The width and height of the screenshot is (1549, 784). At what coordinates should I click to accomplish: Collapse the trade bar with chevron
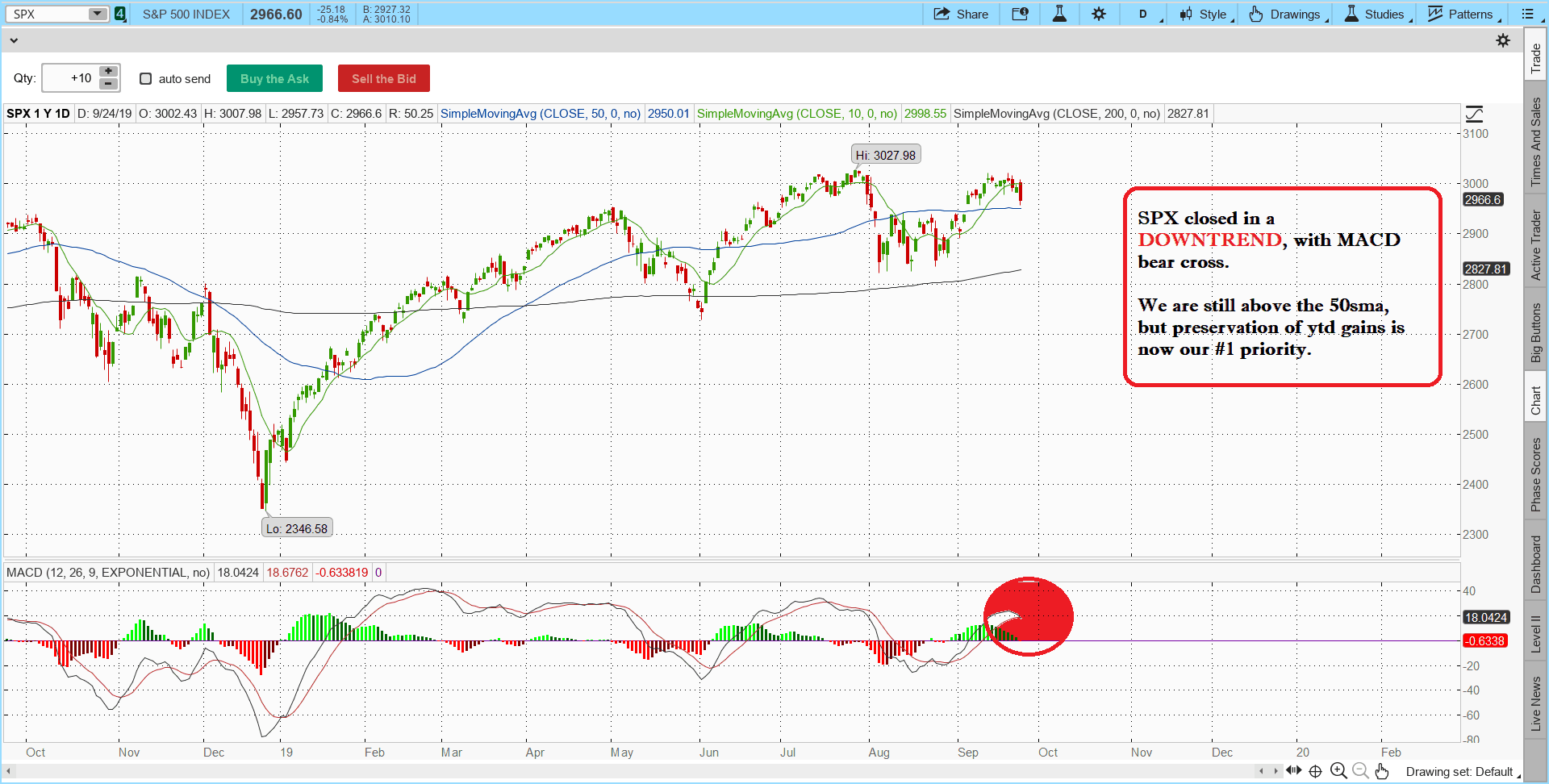pos(14,40)
